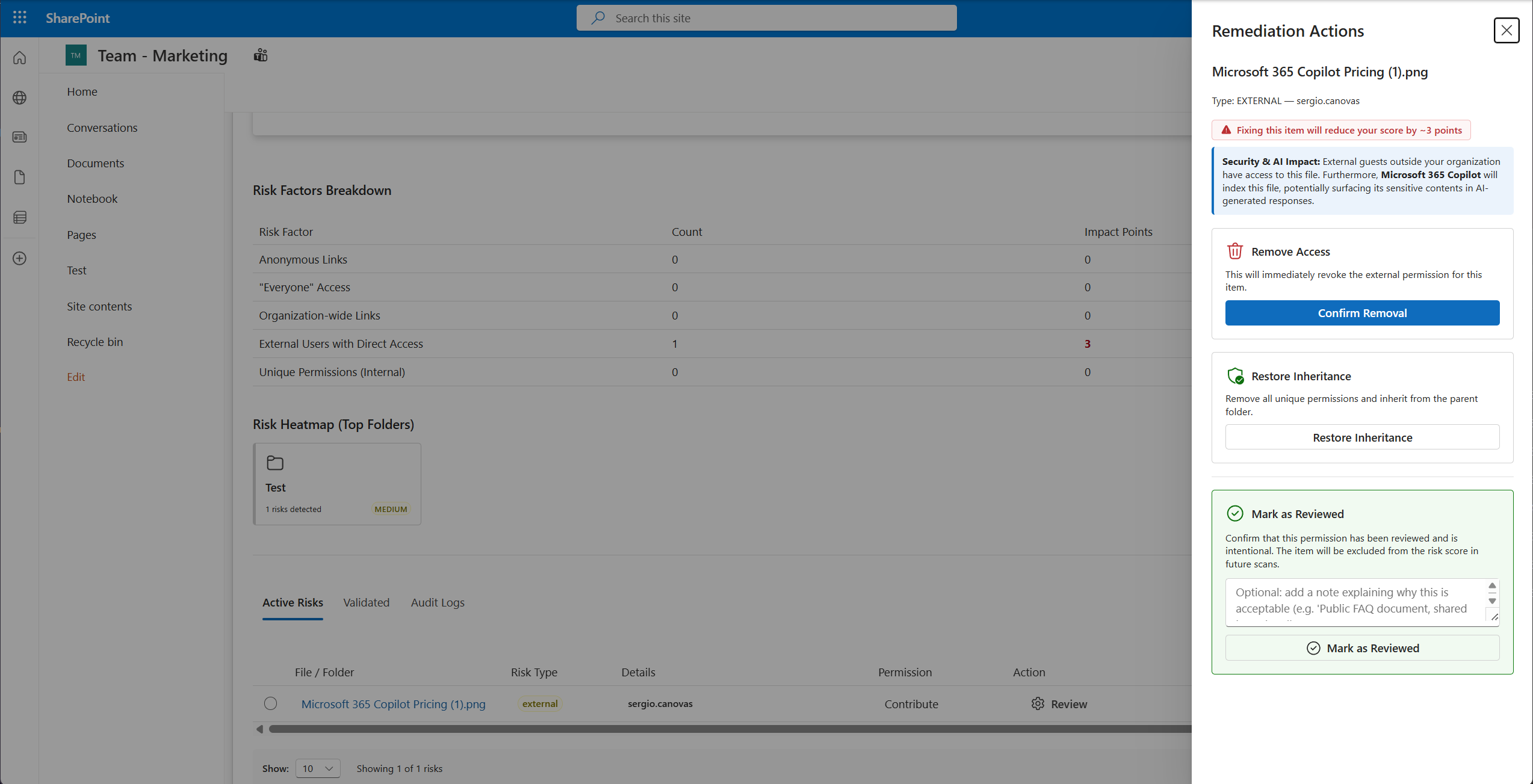This screenshot has width=1533, height=784.
Task: Open the Test folder heatmap card
Action: click(337, 484)
